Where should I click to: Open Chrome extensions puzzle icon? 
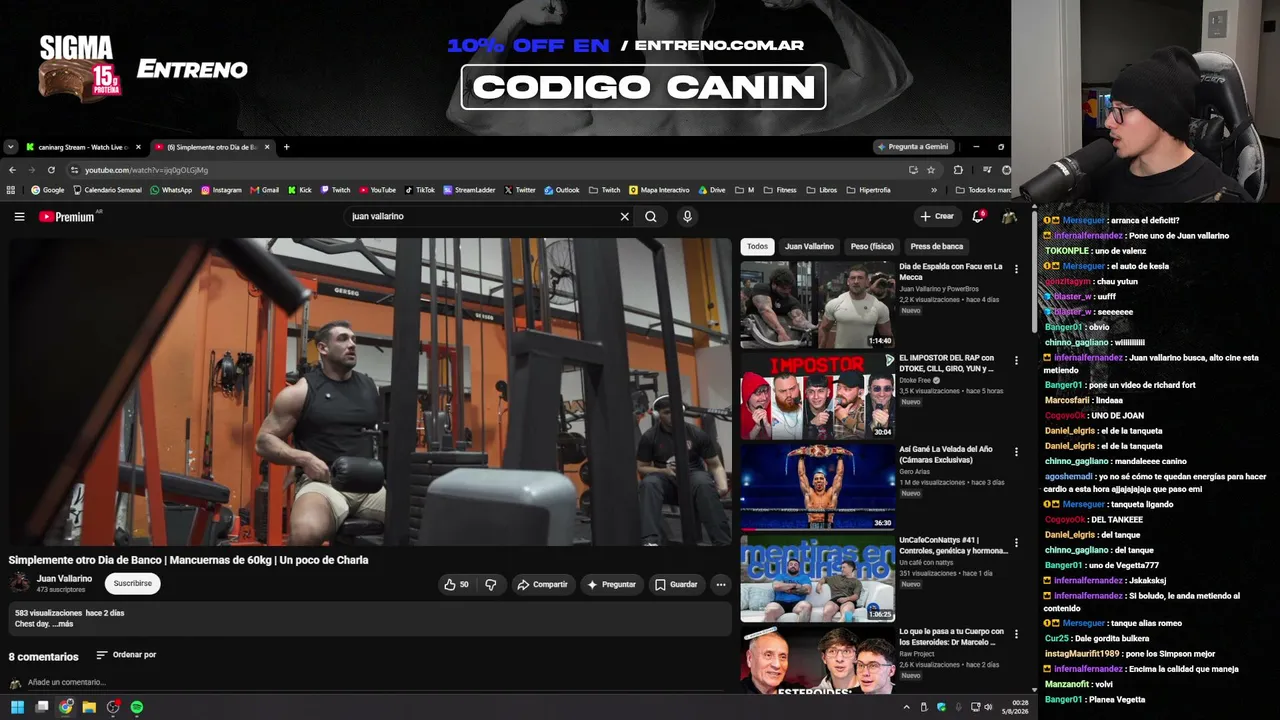pyautogui.click(x=958, y=170)
